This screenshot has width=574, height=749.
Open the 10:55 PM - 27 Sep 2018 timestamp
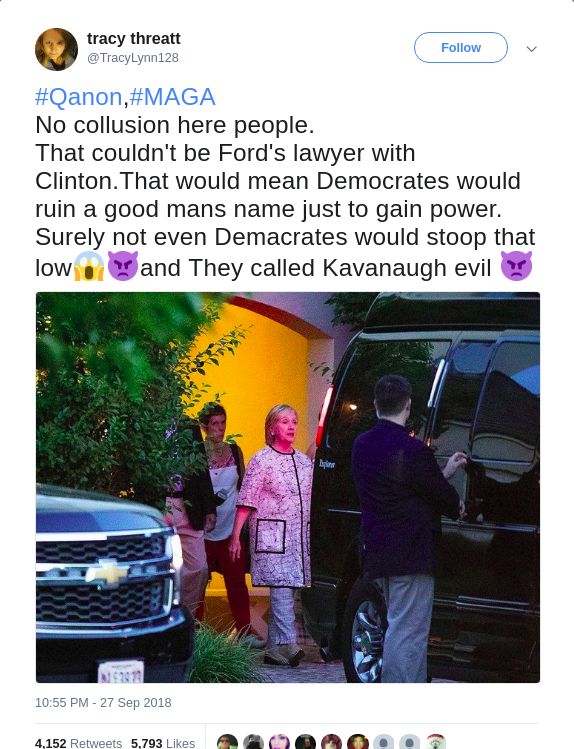[x=103, y=703]
